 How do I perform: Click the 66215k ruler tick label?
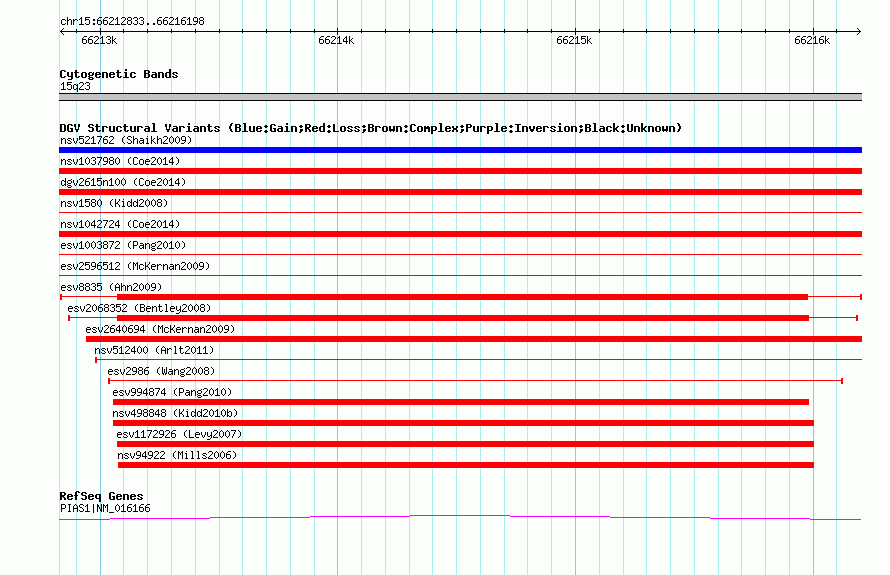pyautogui.click(x=574, y=40)
